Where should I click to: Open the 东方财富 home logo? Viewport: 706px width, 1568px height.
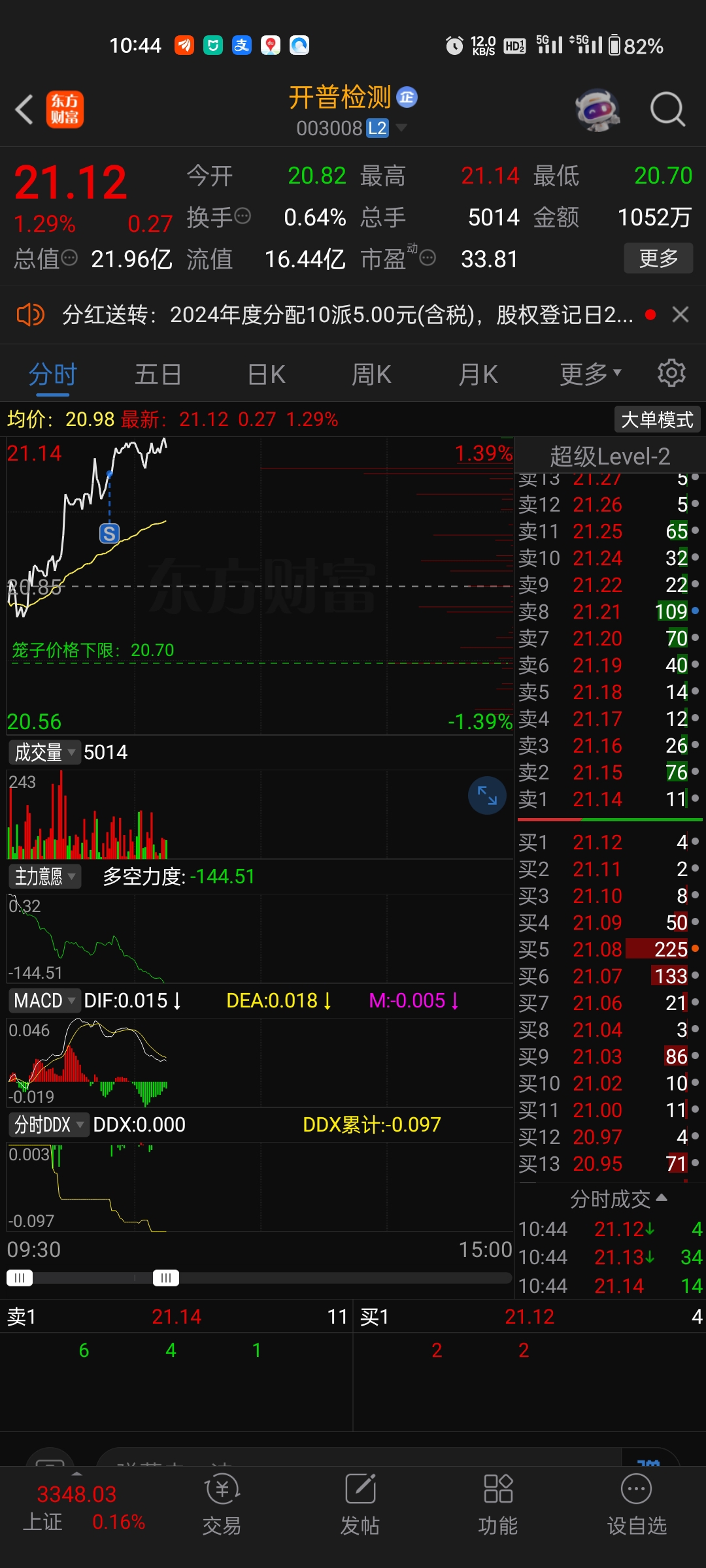[x=65, y=109]
